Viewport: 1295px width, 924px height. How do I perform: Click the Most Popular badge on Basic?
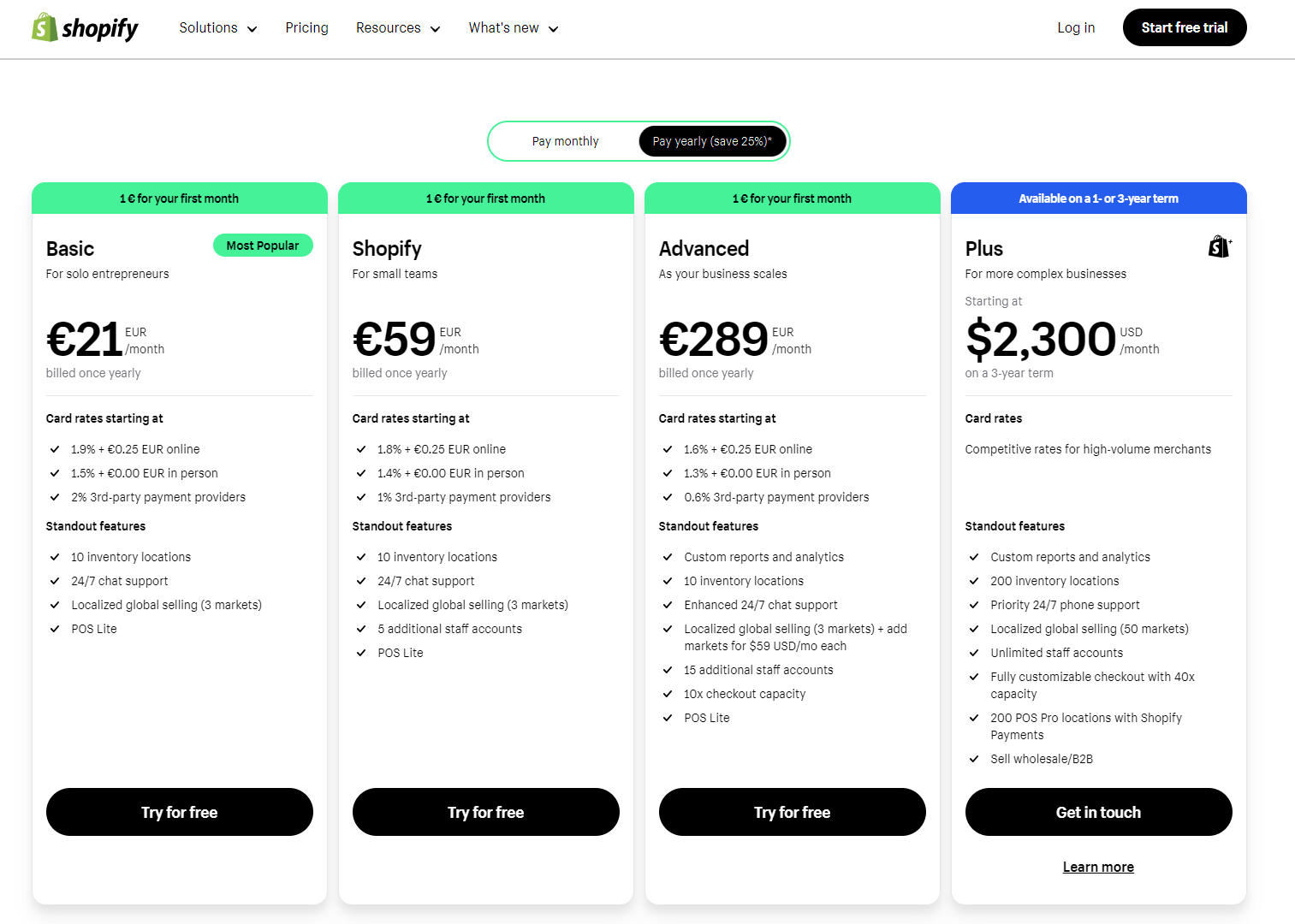(x=263, y=246)
